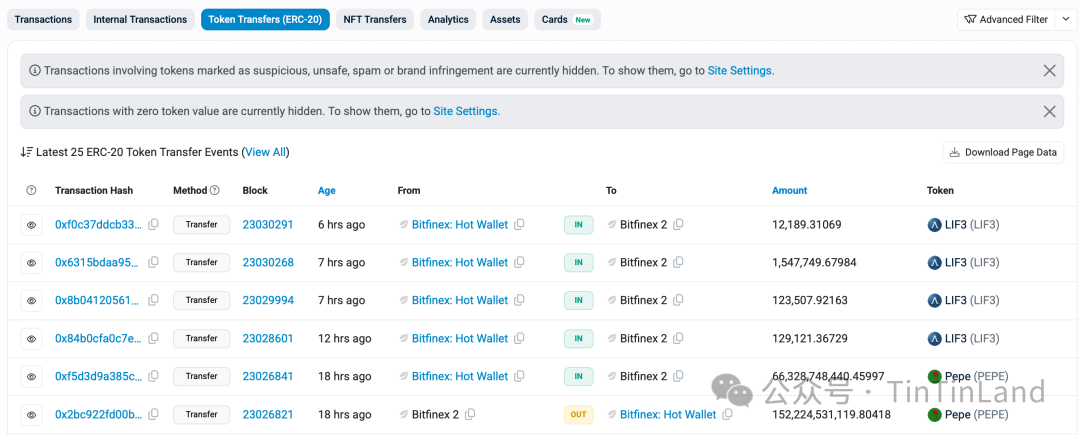Copy Bitfinex 2 From address, block 23026821
Viewport: 1080px width, 435px height.
point(470,414)
